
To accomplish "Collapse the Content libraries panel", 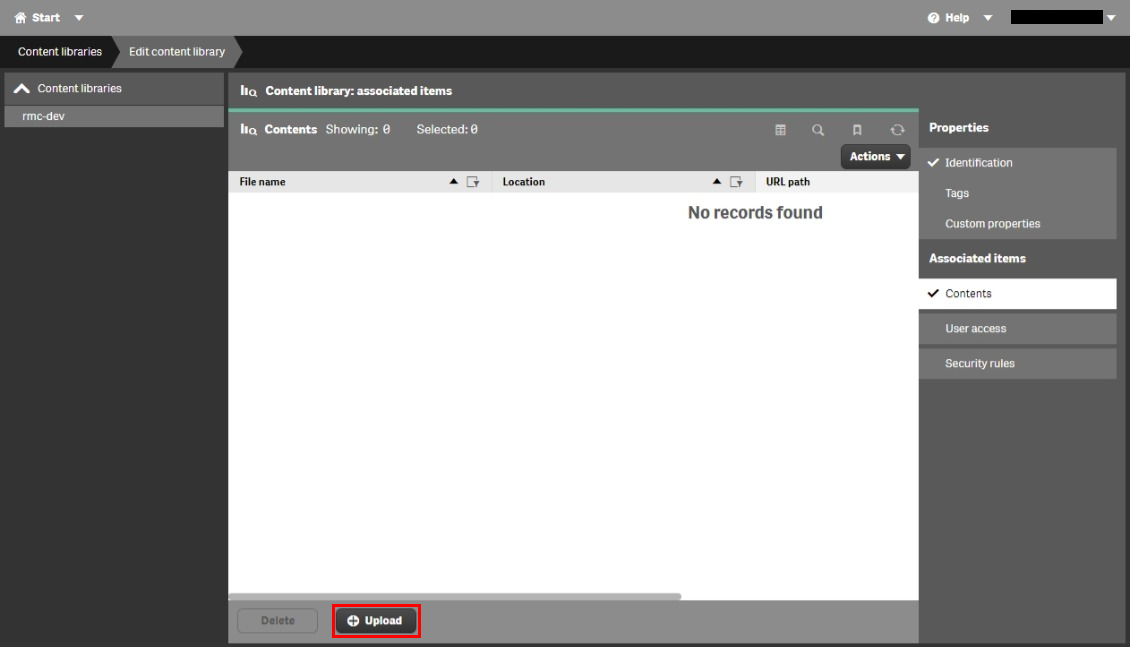I will [x=22, y=87].
